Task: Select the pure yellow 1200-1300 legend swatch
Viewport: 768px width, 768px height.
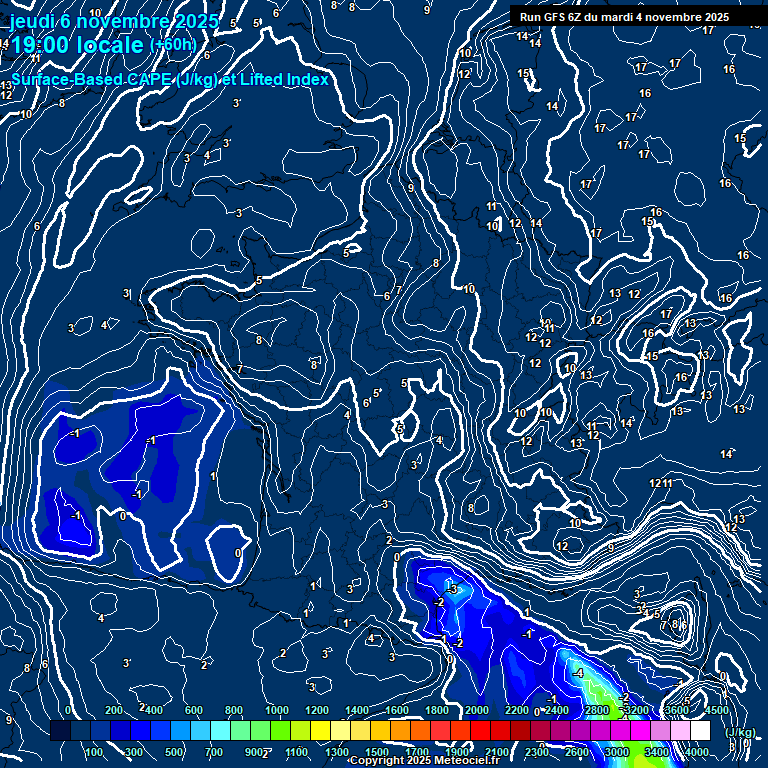Action: click(x=320, y=730)
